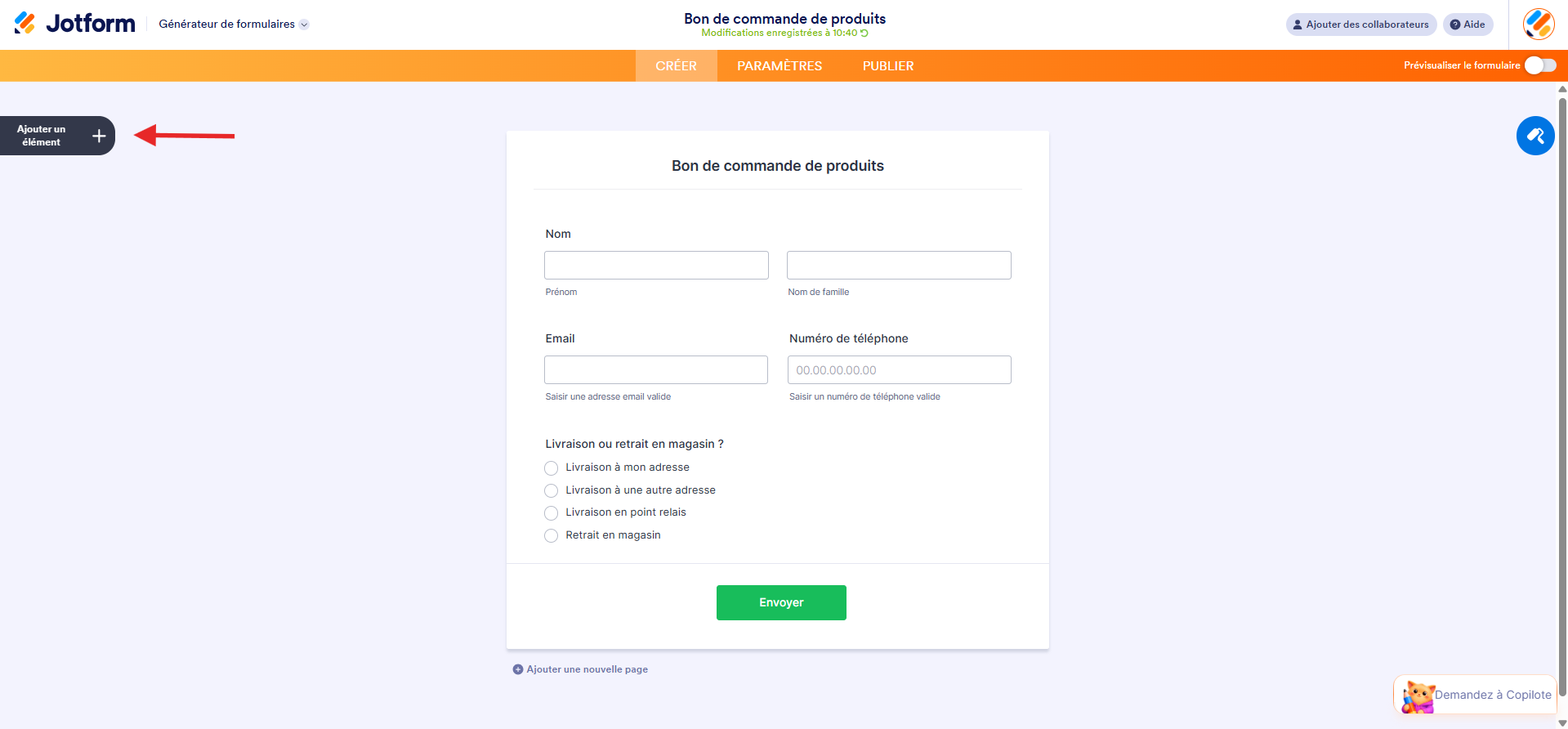Viewport: 1568px width, 729px height.
Task: Click the plus icon beside Ajouter une nouvelle page
Action: tap(517, 669)
